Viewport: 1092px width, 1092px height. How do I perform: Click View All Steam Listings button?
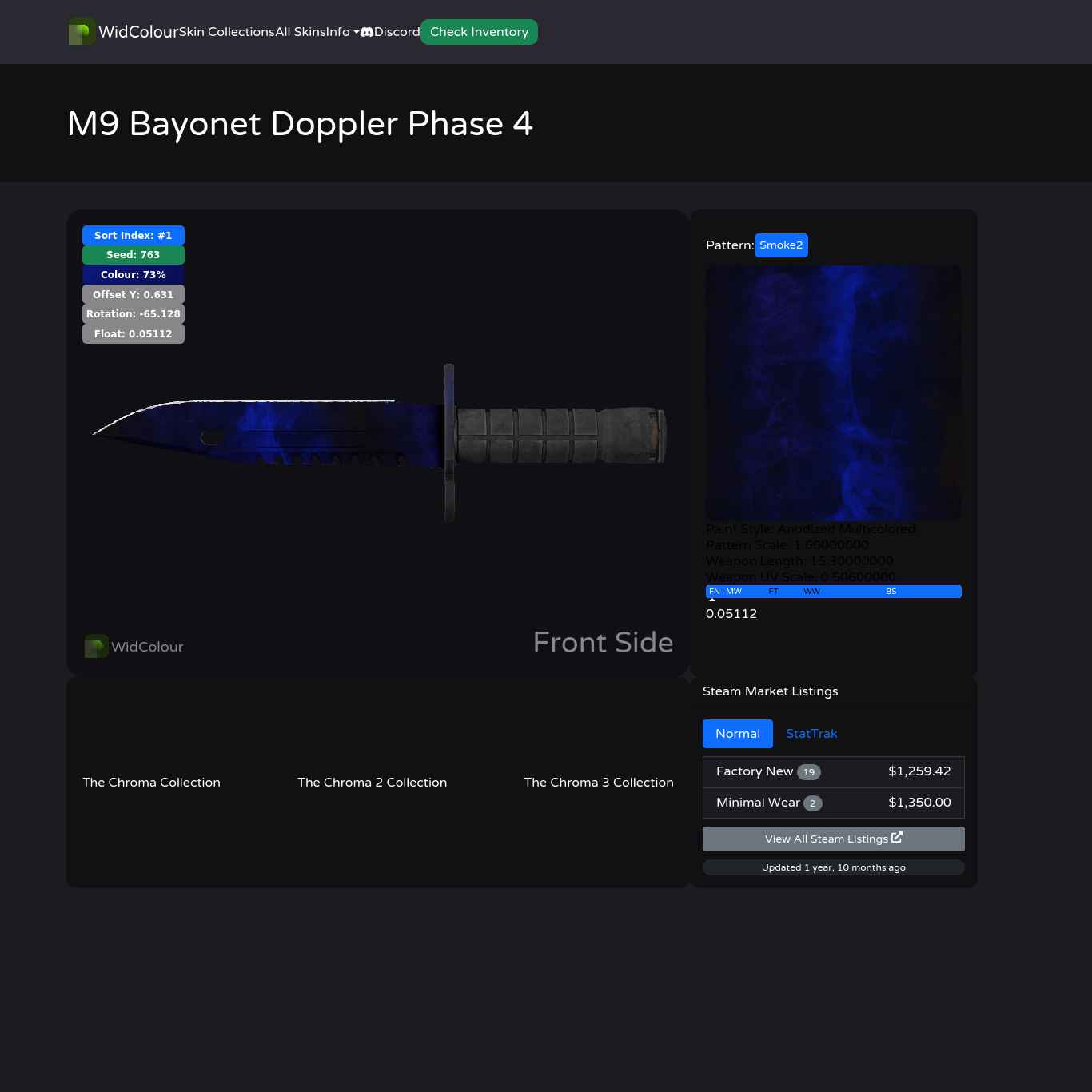834,839
